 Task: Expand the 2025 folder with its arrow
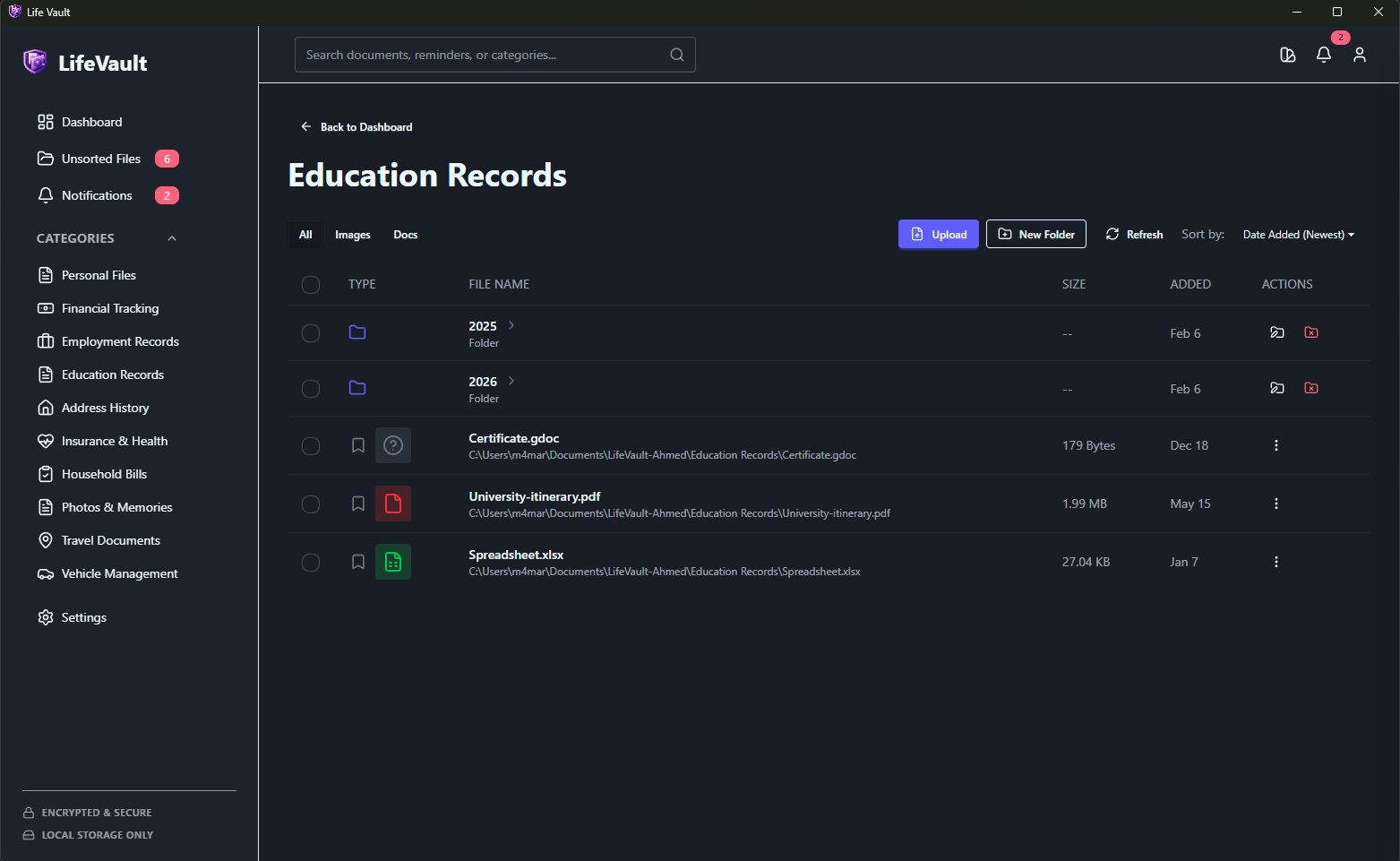tap(511, 325)
